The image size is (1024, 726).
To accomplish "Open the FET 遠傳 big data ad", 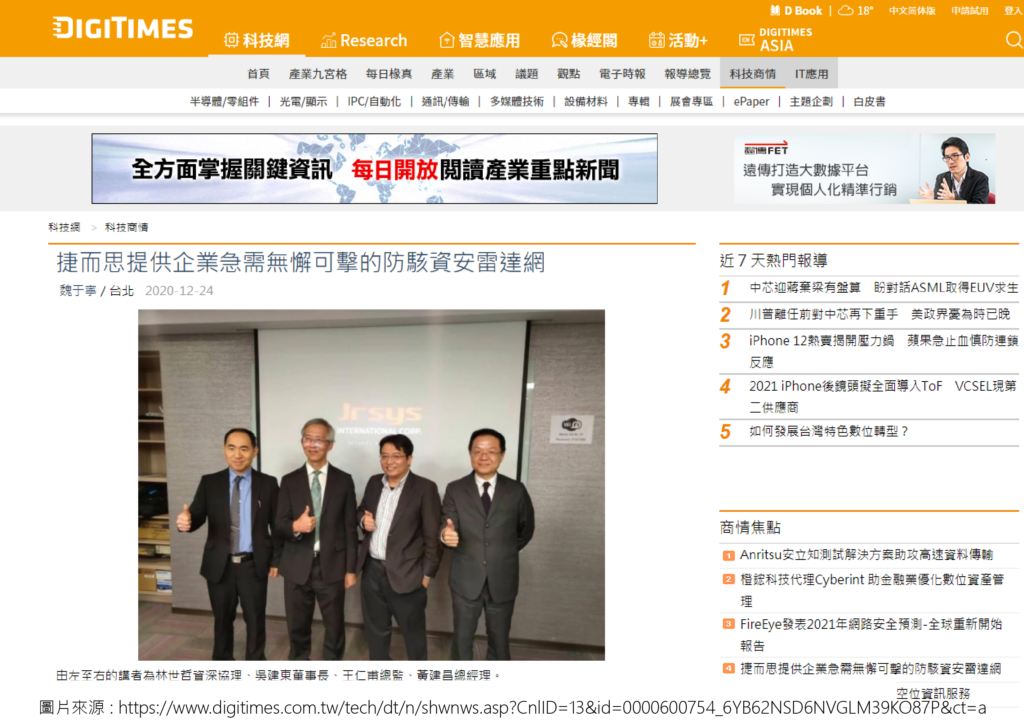I will 864,168.
